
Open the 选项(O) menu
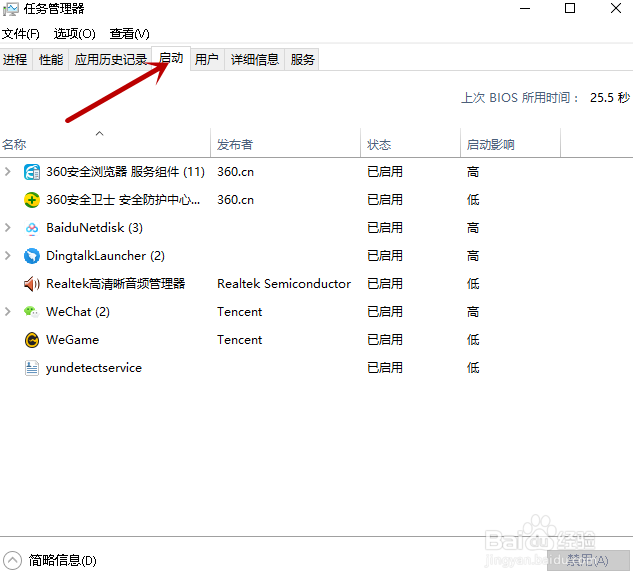[x=75, y=34]
